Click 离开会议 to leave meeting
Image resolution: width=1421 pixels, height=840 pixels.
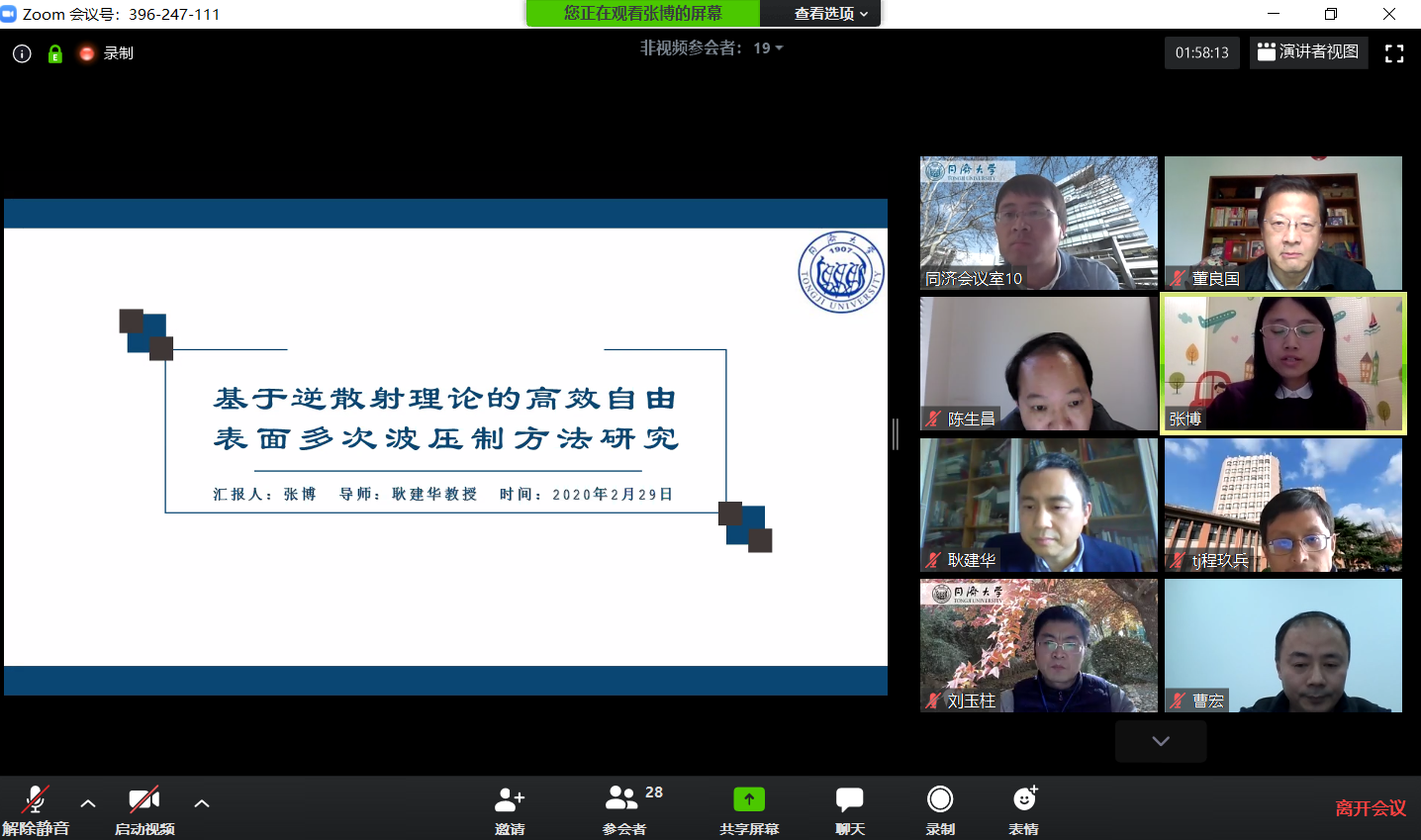tap(1370, 808)
